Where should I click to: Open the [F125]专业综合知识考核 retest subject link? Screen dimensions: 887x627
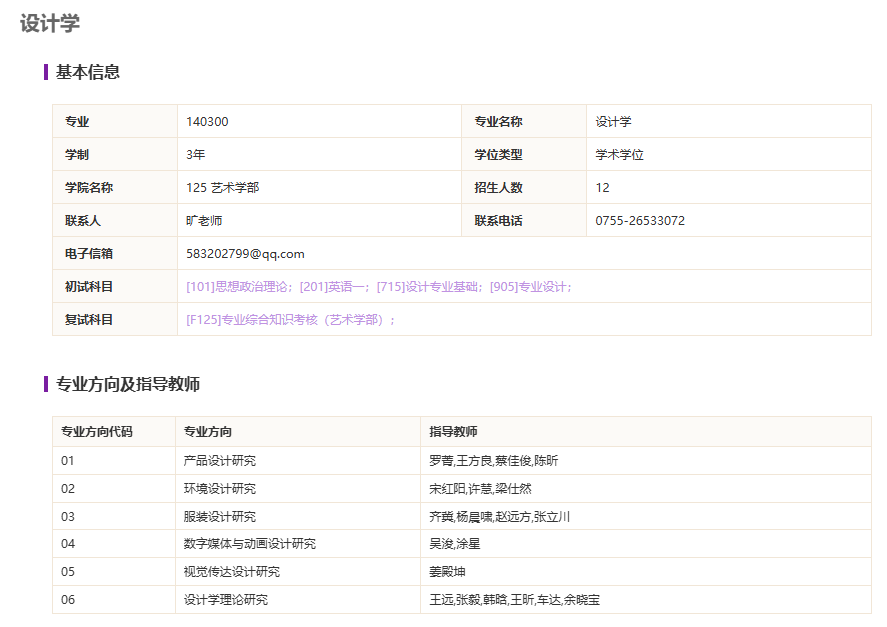[x=290, y=320]
